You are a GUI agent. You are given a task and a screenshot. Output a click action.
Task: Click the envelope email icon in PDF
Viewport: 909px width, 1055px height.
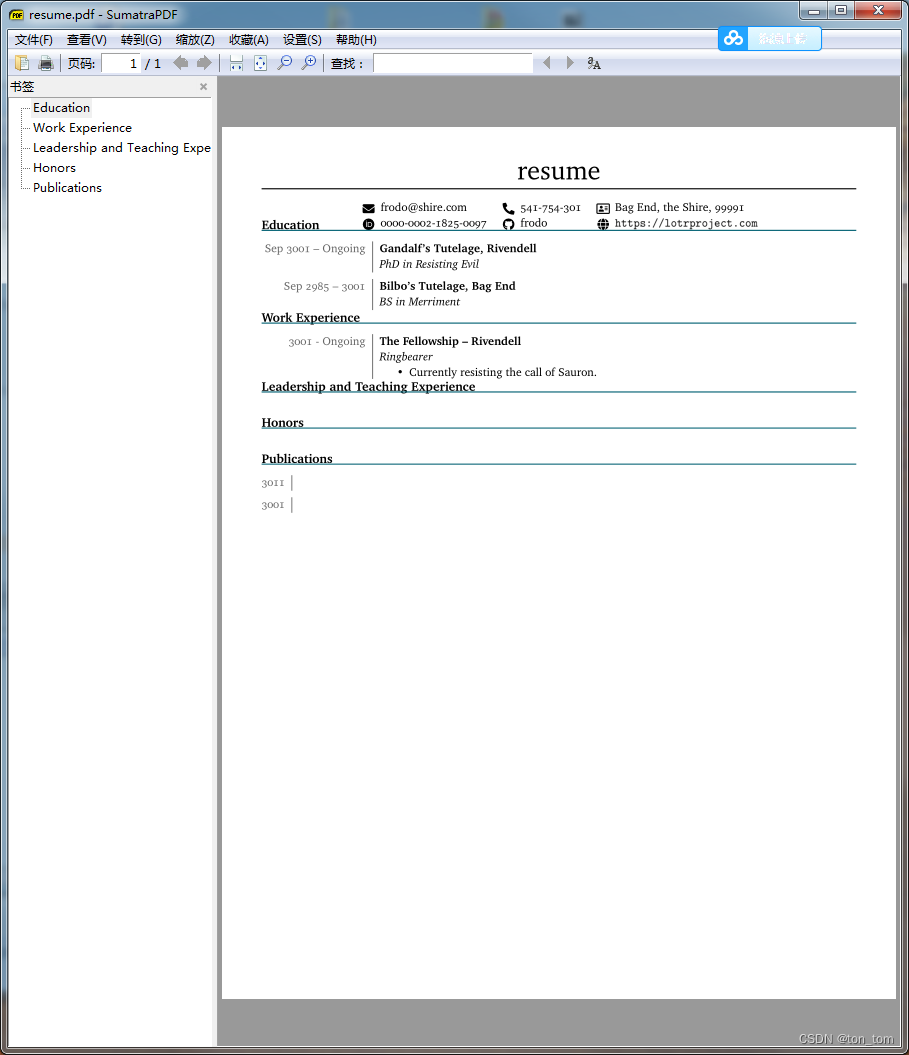coord(369,209)
